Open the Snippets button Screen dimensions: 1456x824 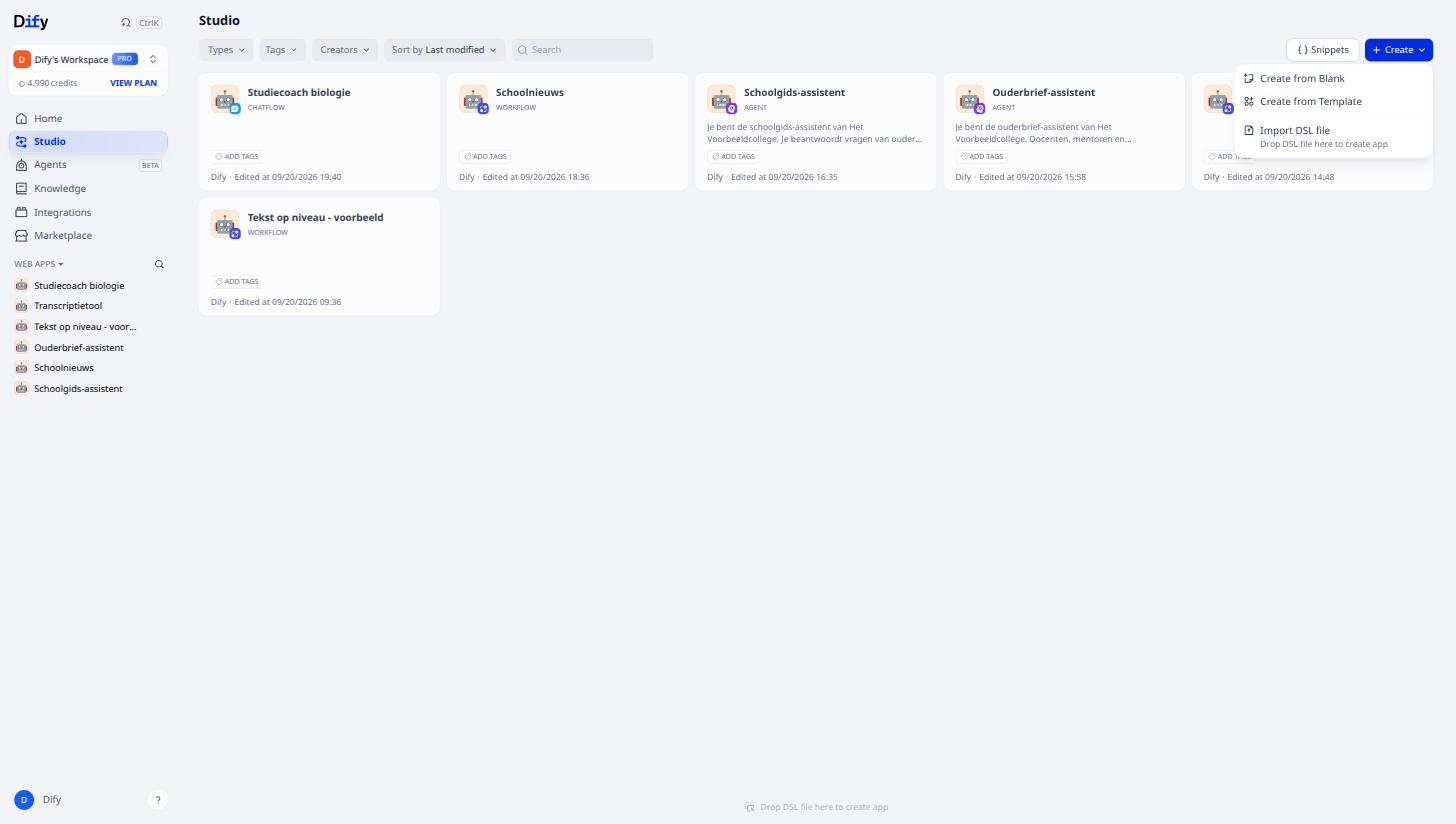tap(1323, 50)
